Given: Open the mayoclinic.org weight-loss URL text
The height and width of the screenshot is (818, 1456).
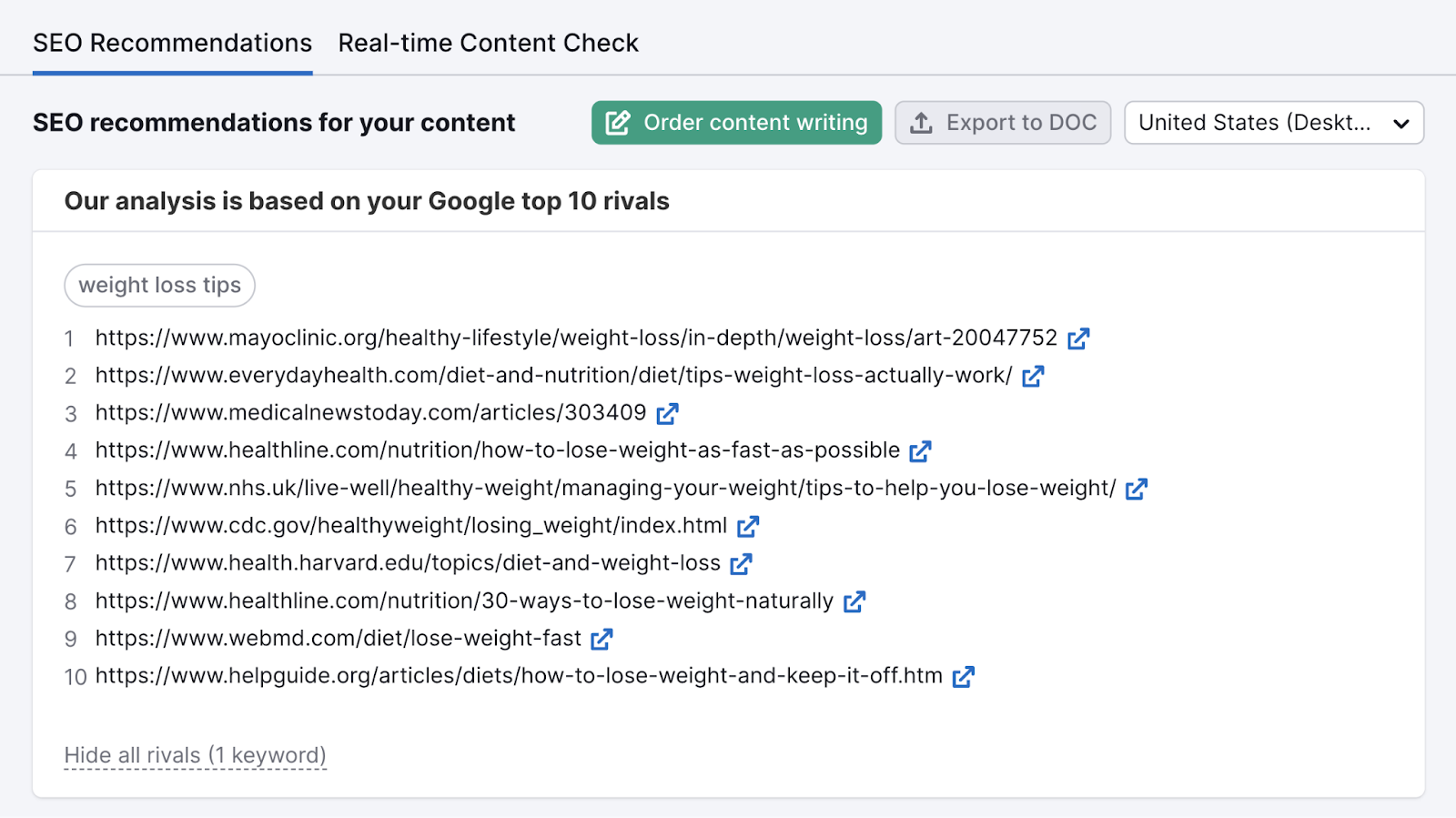Looking at the screenshot, I should 576,338.
